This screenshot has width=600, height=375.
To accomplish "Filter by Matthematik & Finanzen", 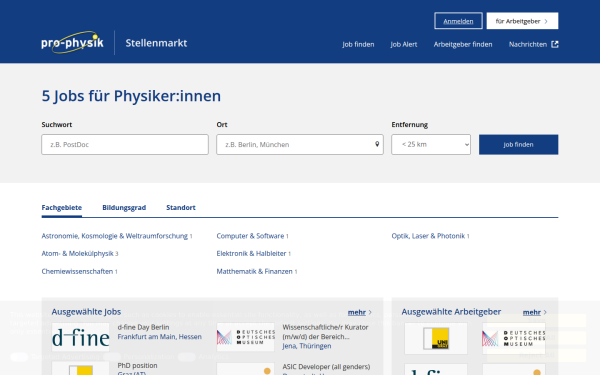I will click(254, 271).
